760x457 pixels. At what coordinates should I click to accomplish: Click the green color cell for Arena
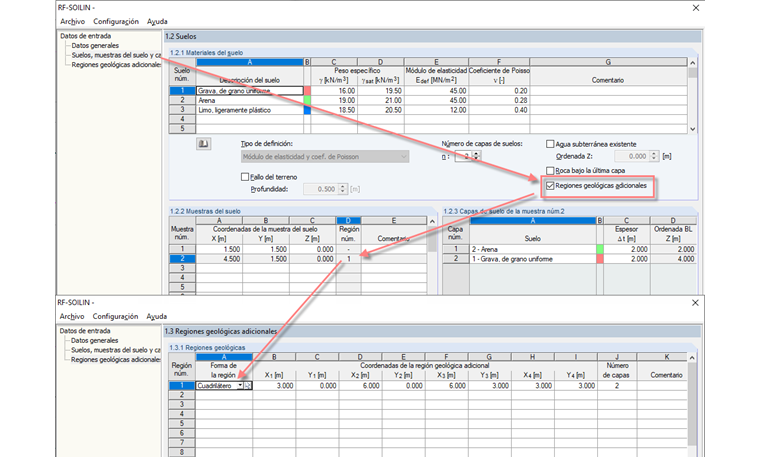point(307,100)
